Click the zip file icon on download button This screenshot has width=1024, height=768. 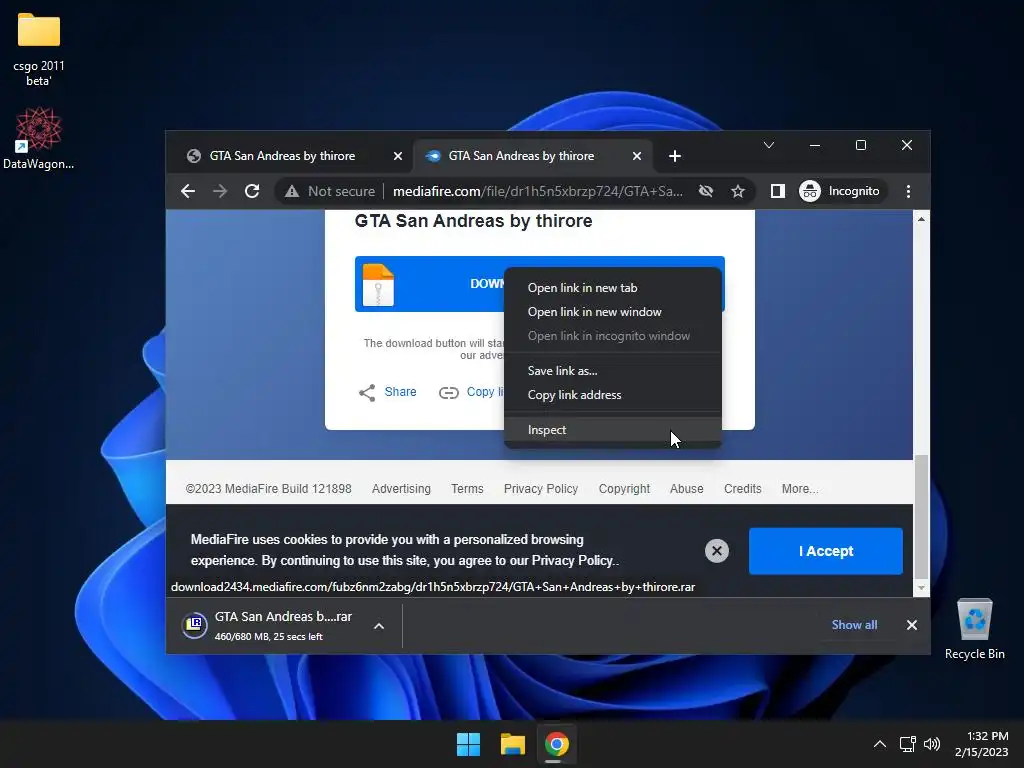(378, 285)
